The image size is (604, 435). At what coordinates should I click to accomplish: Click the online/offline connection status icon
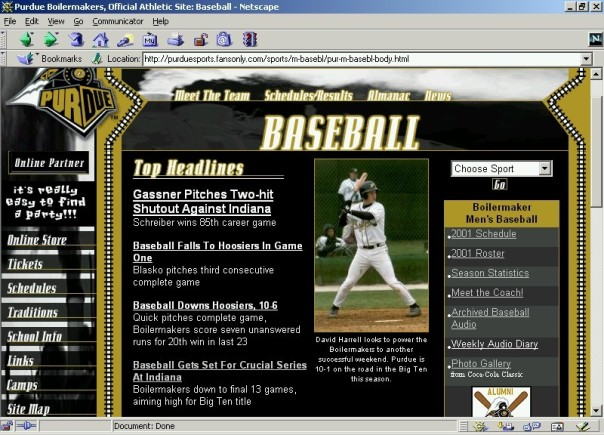tap(26, 426)
